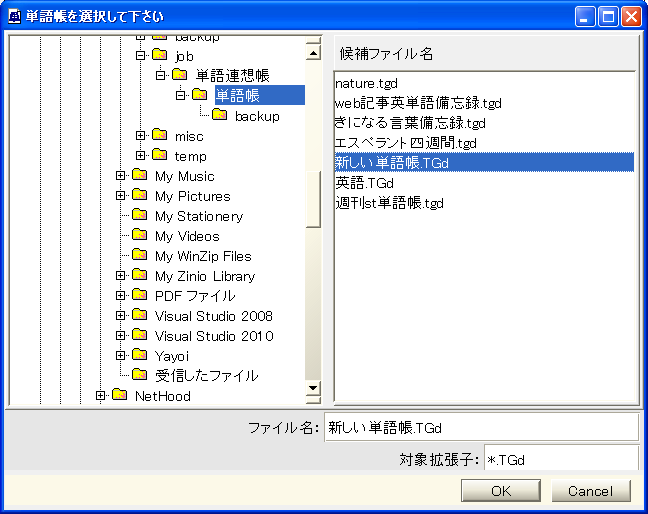This screenshot has width=648, height=514.
Task: Expand the My Zinio Library node
Action: [x=121, y=275]
